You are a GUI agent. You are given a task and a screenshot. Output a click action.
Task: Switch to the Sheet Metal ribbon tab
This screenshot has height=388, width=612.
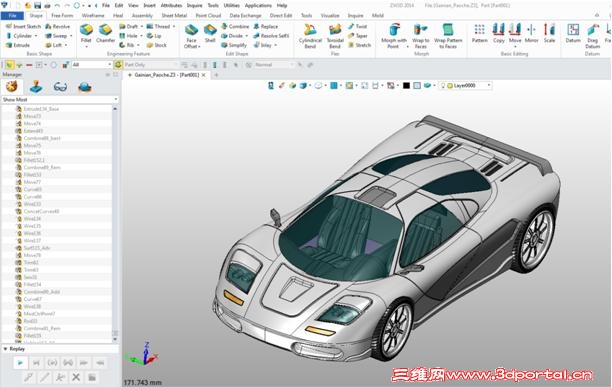click(174, 15)
